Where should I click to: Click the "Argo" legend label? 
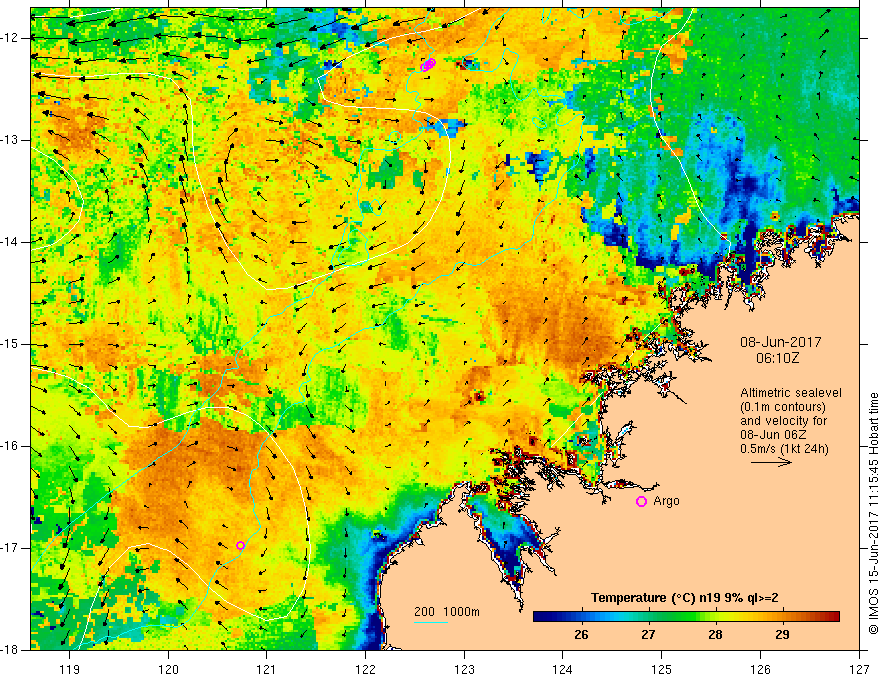click(666, 501)
